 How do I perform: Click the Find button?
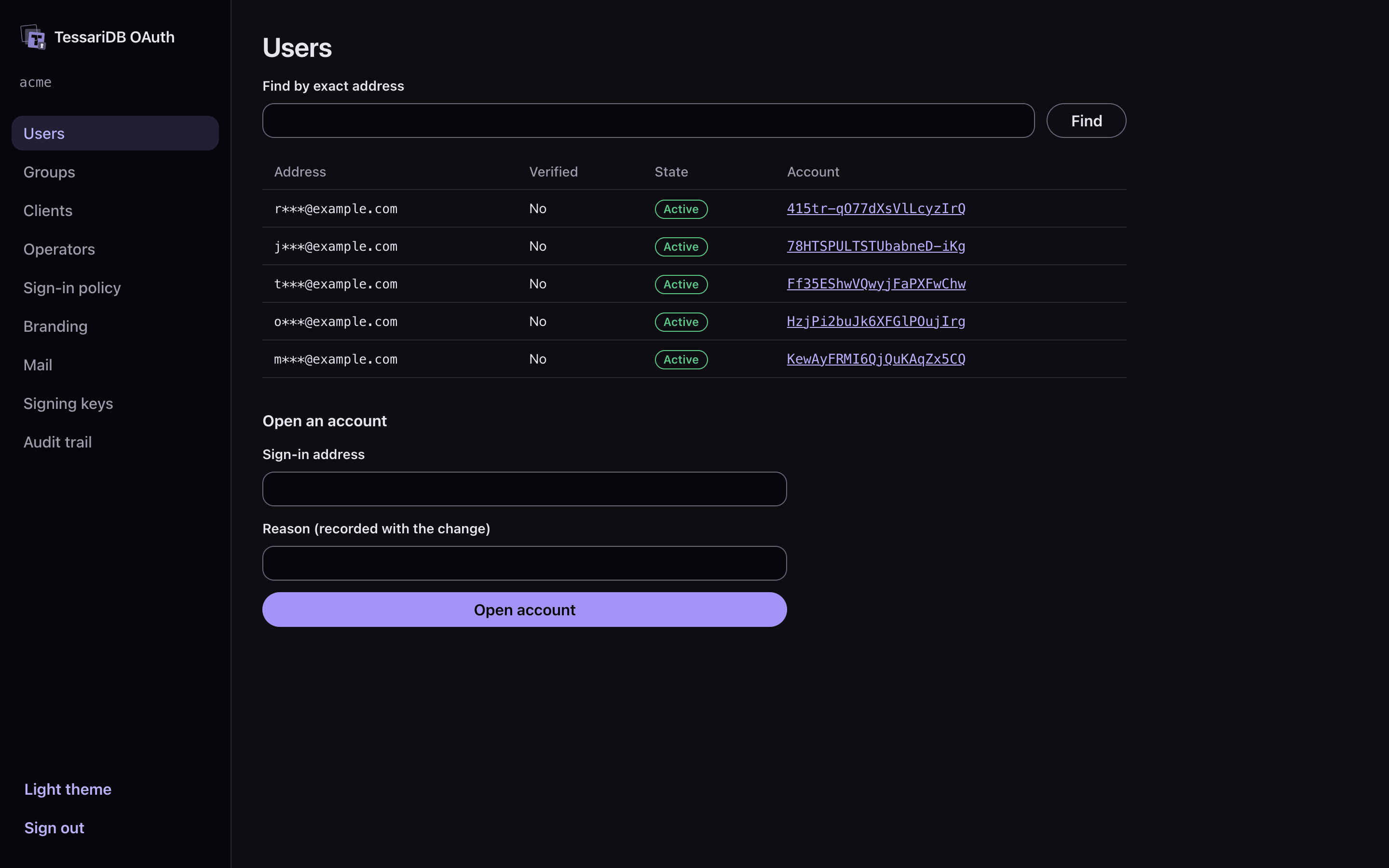pyautogui.click(x=1086, y=121)
